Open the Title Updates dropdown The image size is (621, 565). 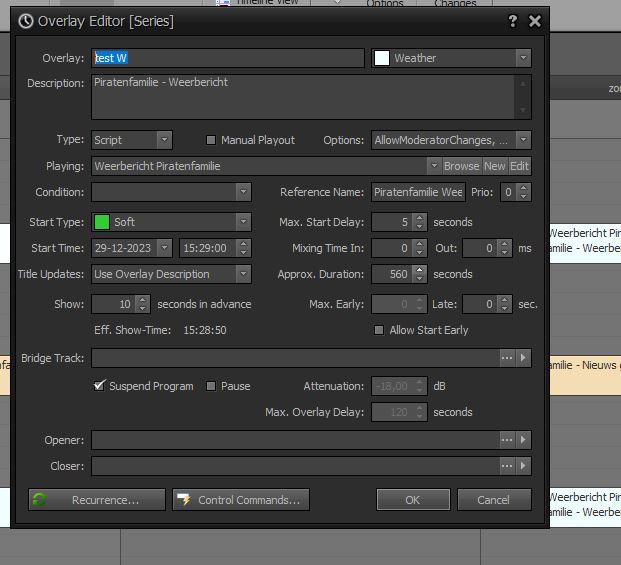tap(243, 274)
